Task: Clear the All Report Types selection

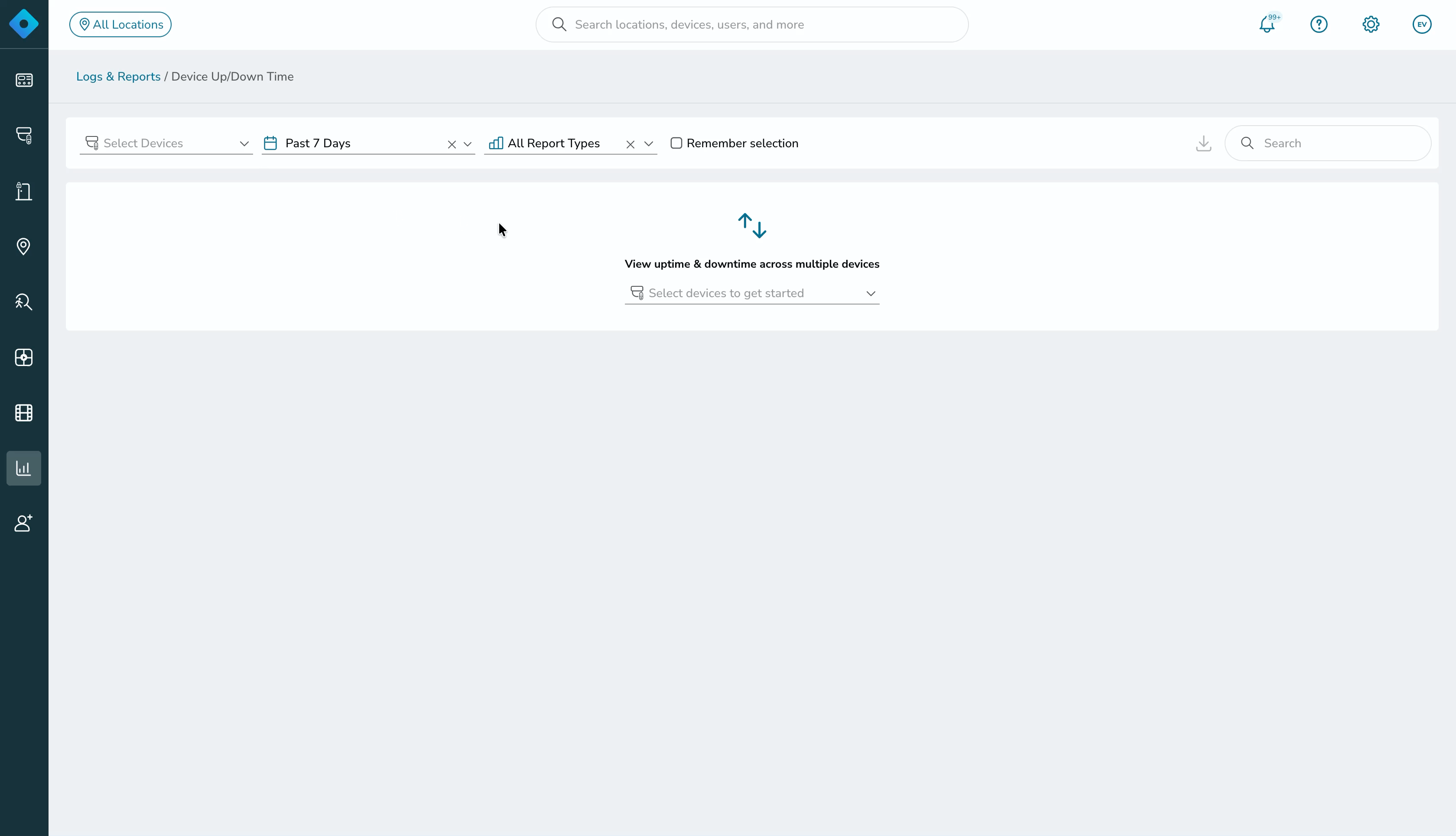Action: pyautogui.click(x=630, y=145)
